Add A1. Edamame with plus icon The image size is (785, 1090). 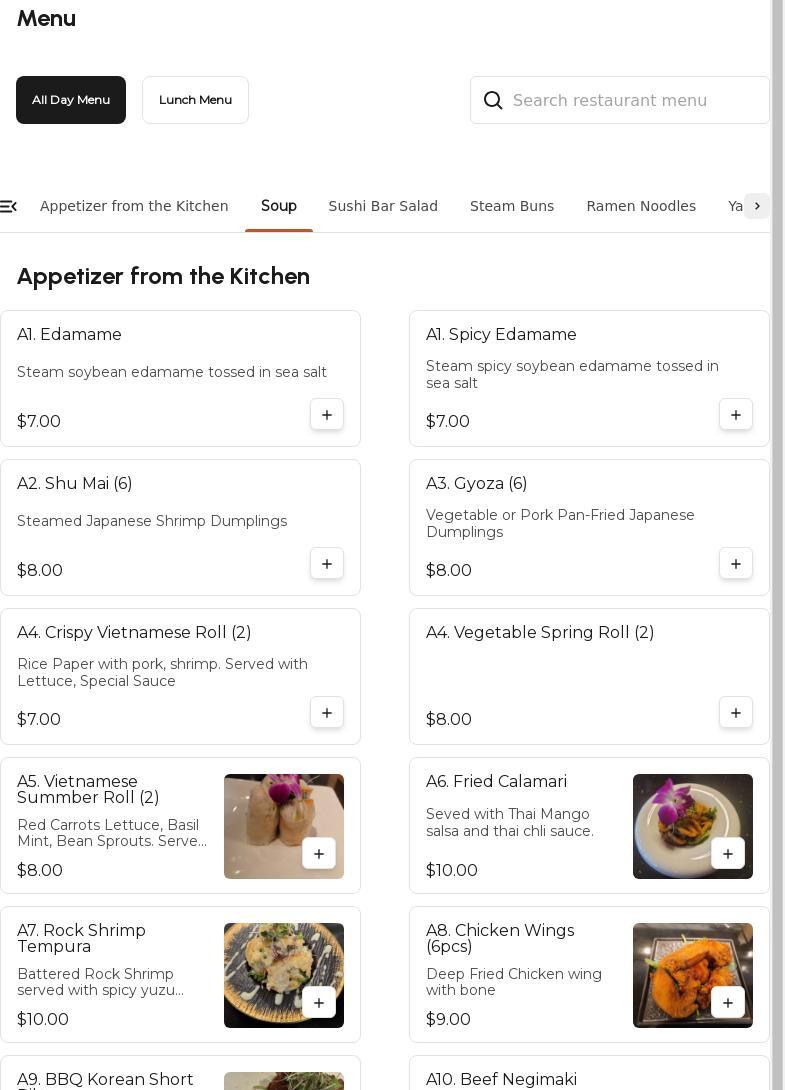[327, 415]
